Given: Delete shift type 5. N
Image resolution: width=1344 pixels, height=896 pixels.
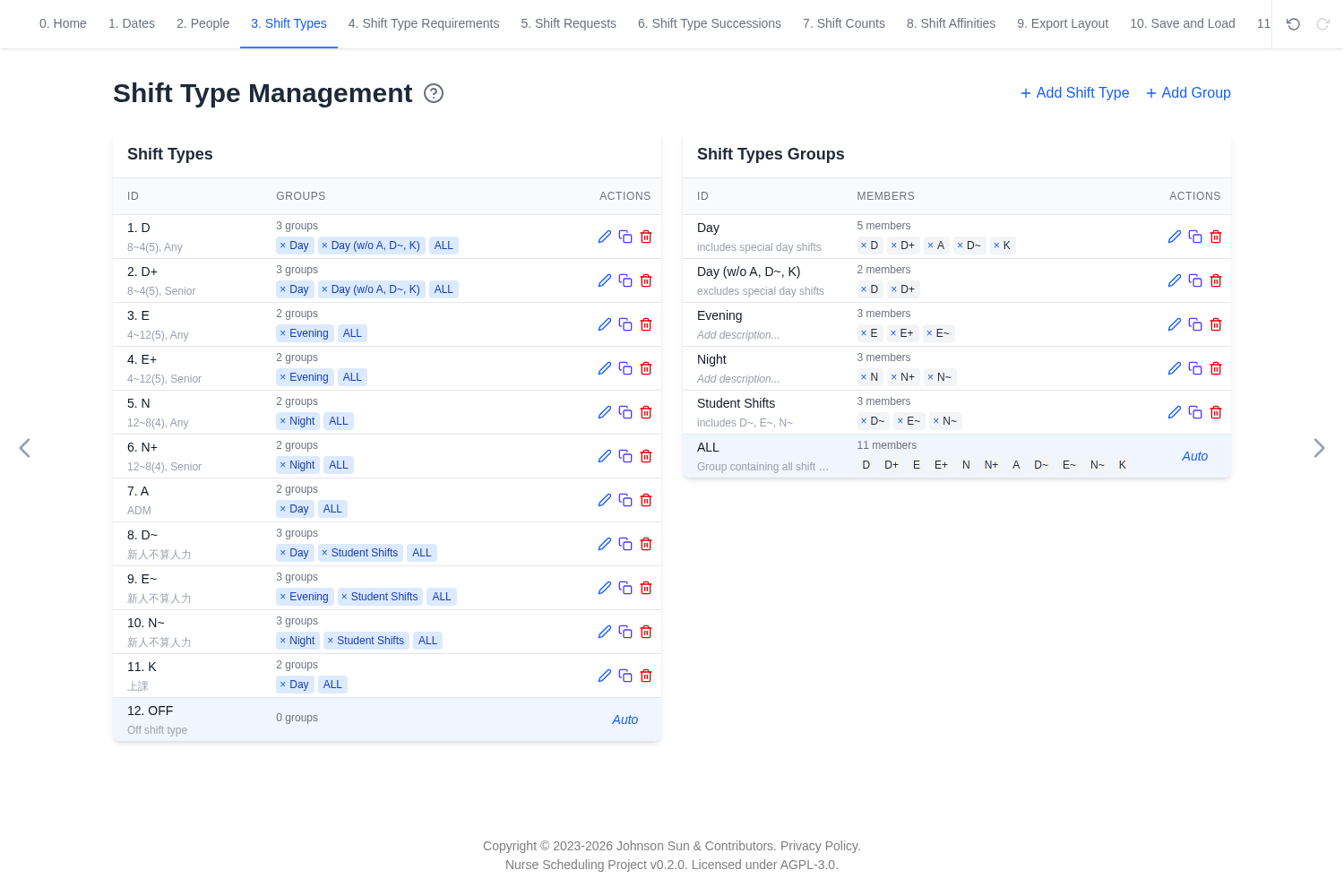Looking at the screenshot, I should click(x=646, y=412).
